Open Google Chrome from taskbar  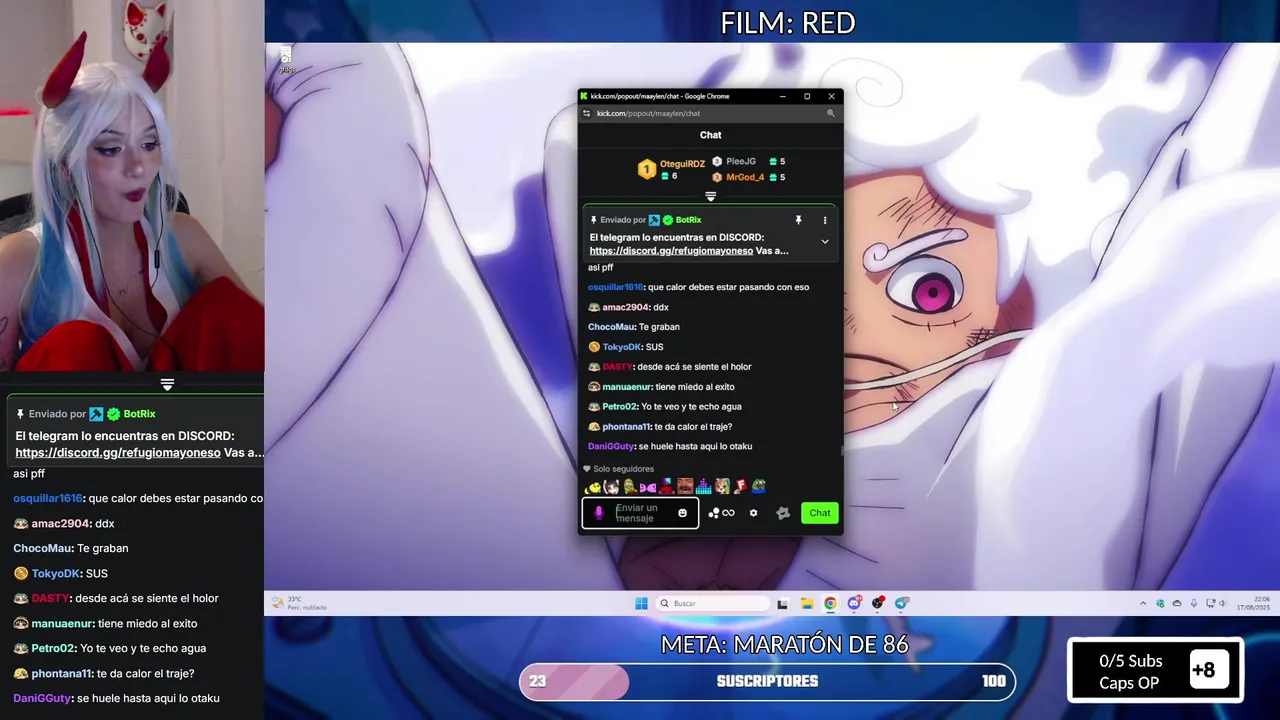[x=830, y=603]
